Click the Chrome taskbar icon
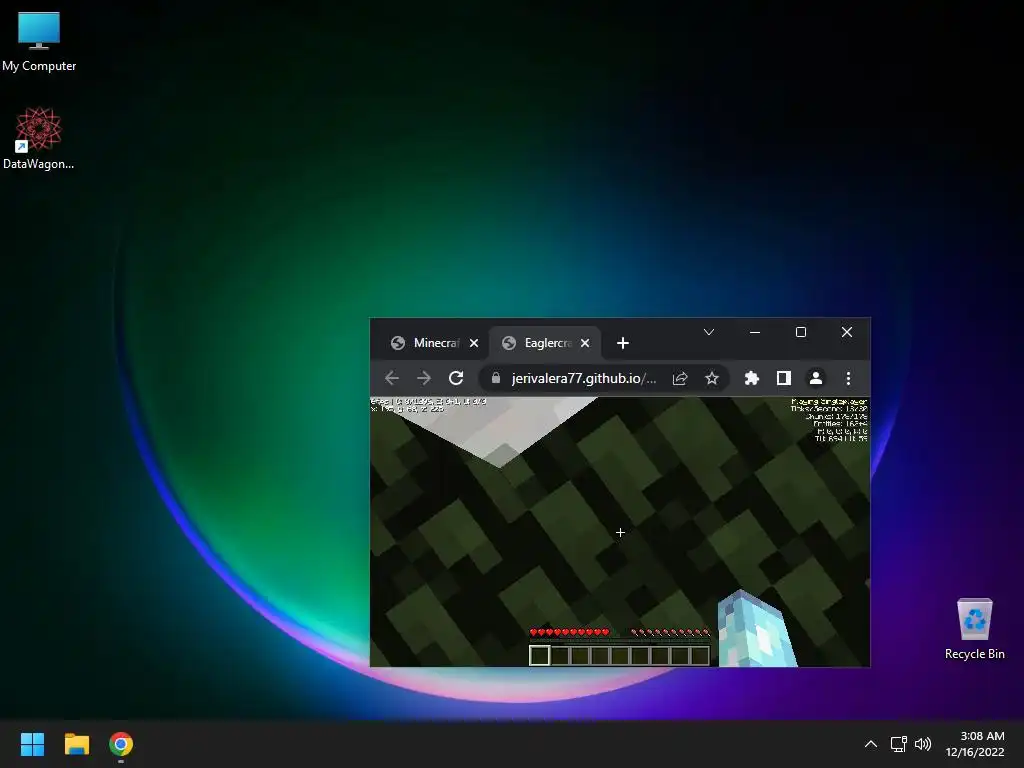 pyautogui.click(x=121, y=744)
